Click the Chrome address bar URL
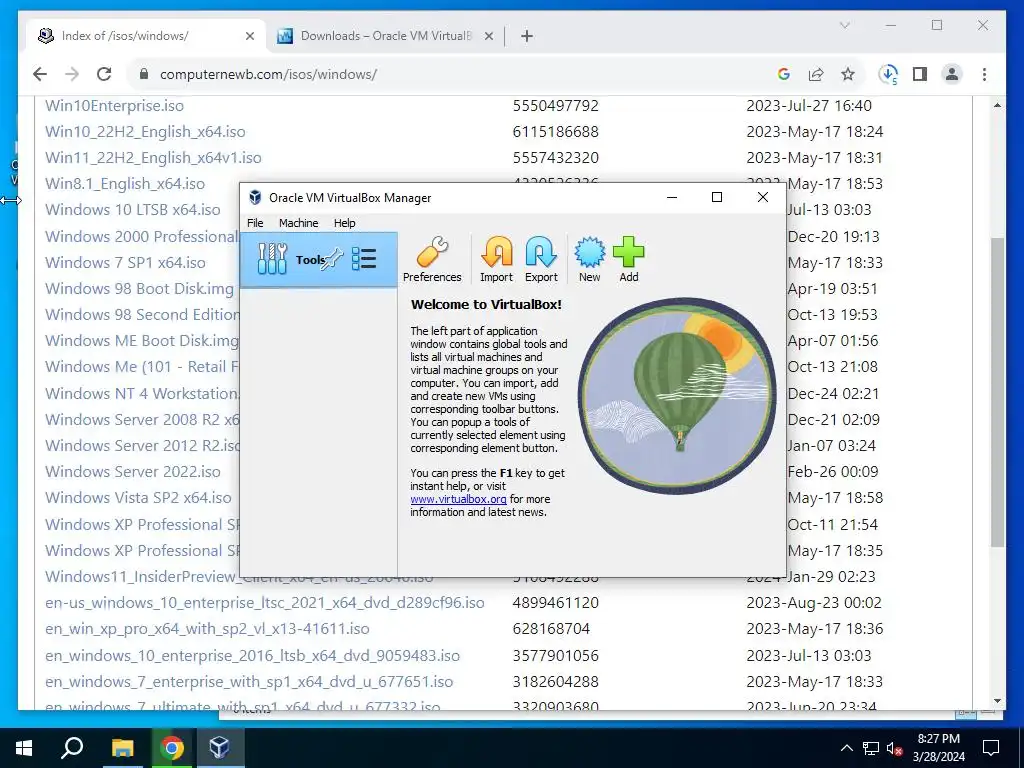The height and width of the screenshot is (768, 1024). (268, 74)
